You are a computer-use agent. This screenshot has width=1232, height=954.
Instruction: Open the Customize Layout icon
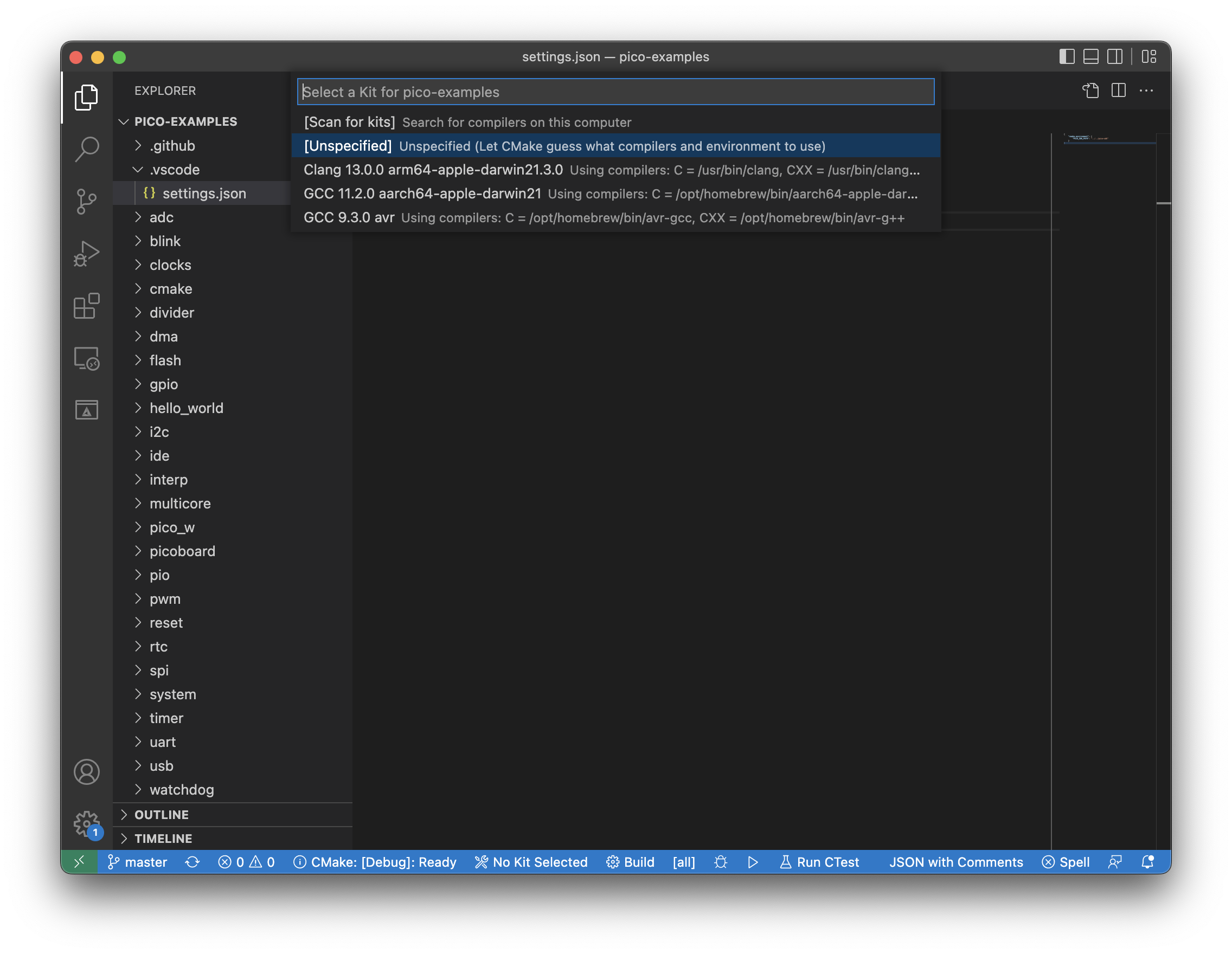[x=1149, y=56]
